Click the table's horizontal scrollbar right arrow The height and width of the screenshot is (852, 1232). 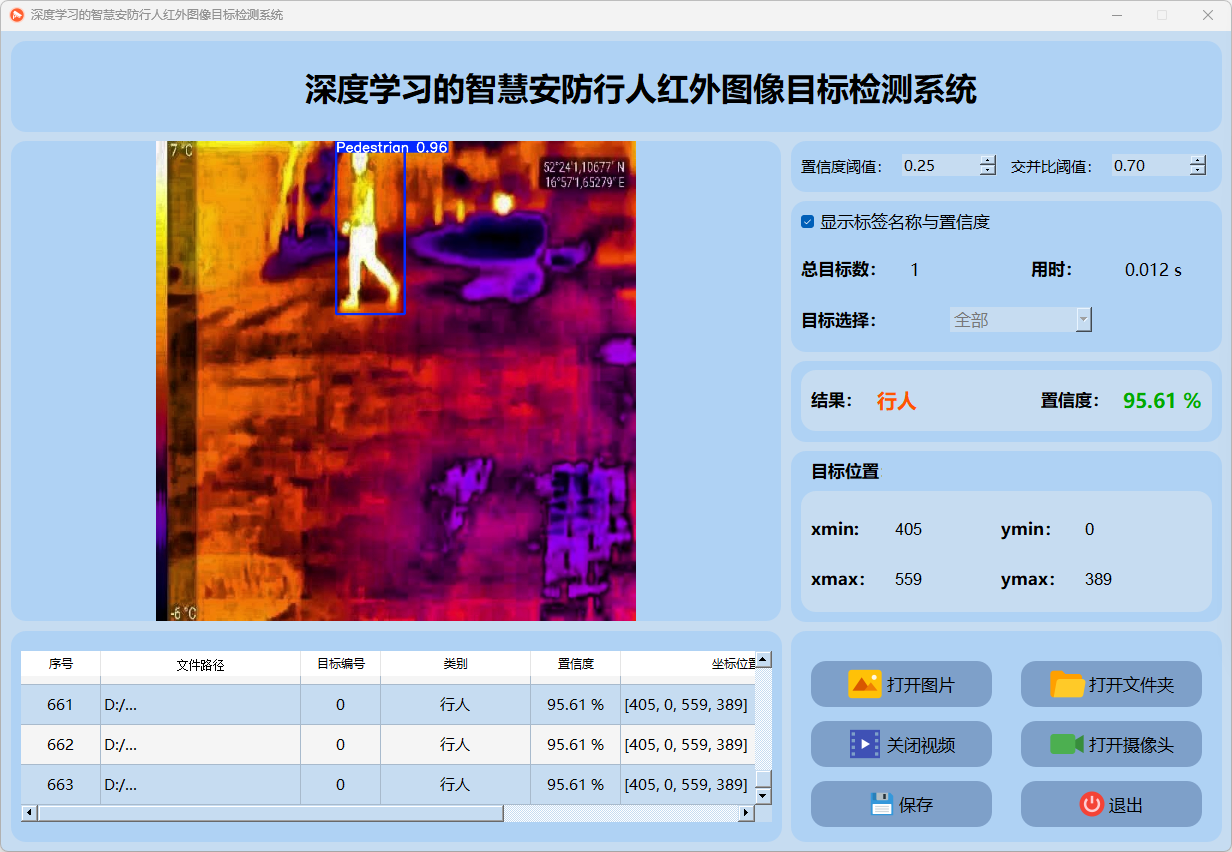point(745,813)
